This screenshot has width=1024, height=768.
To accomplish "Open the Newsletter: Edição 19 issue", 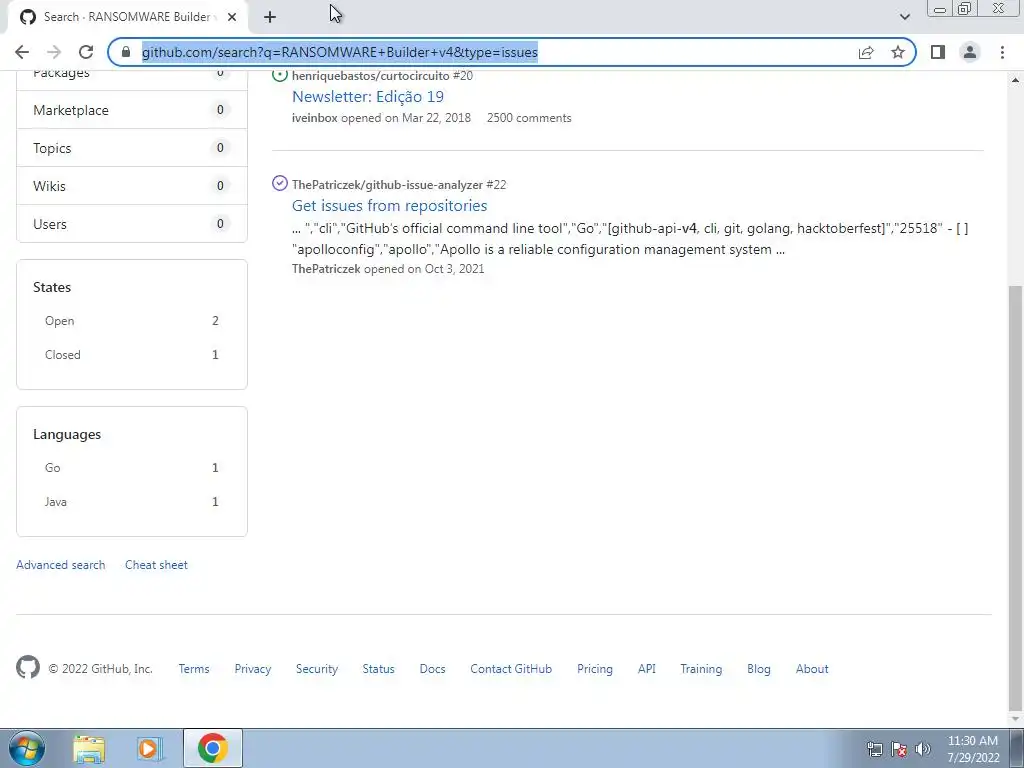I will (x=368, y=97).
